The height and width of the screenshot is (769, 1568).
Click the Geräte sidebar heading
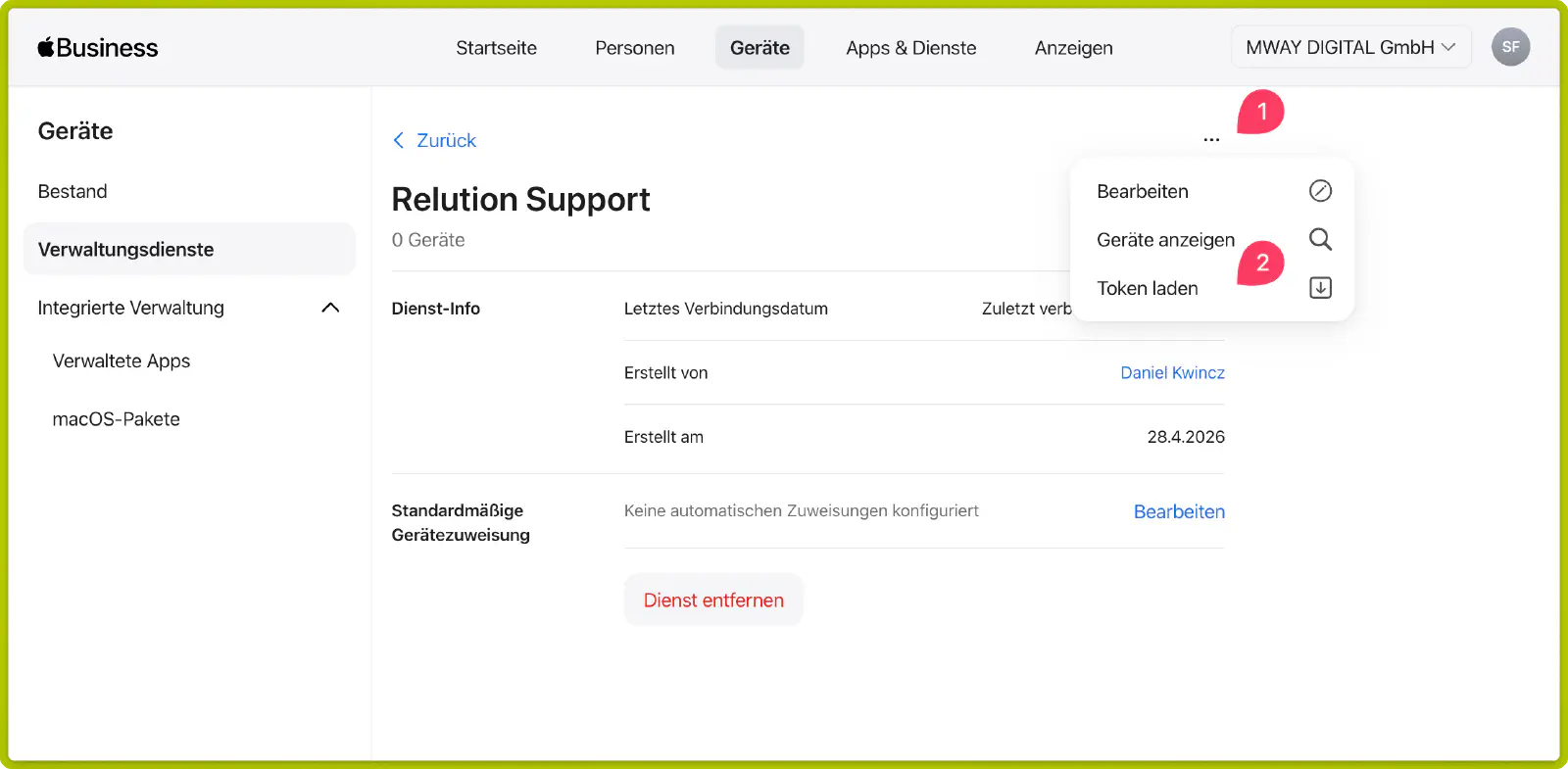coord(75,130)
